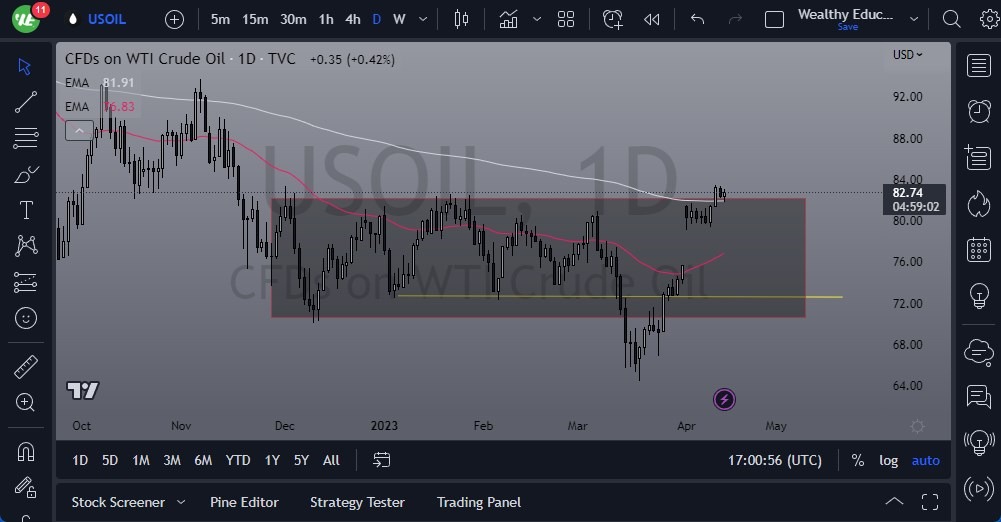Click the bar replay rewind icon
This screenshot has height=522, width=1001.
pyautogui.click(x=652, y=19)
